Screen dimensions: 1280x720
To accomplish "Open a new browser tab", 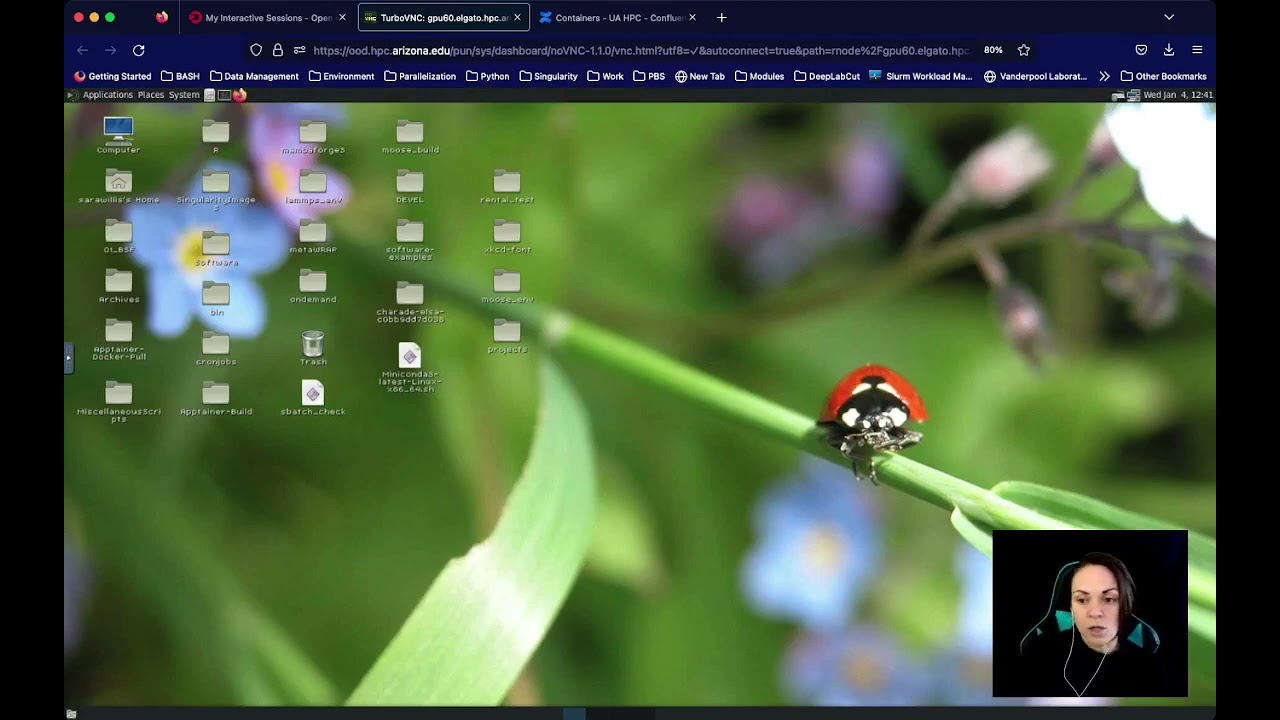I will click(x=721, y=17).
